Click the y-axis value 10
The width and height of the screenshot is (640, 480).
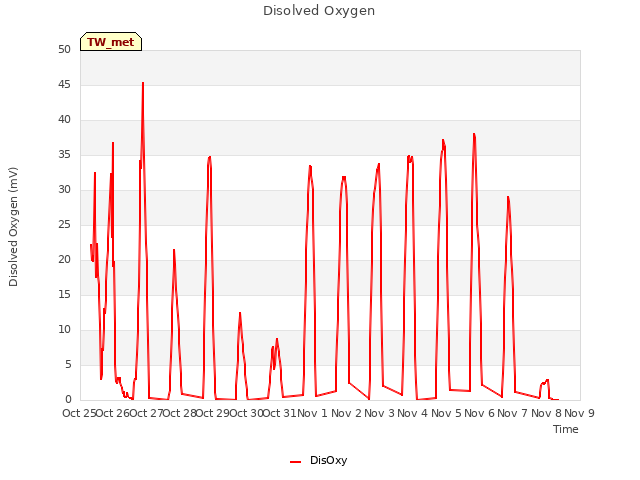point(64,329)
